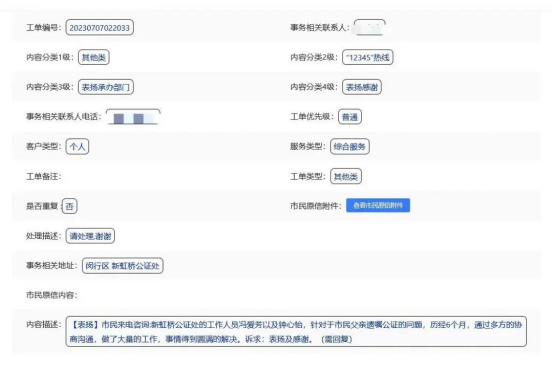Click the 是否重复 value 否
Viewport: 553px width, 372px height.
coord(69,206)
